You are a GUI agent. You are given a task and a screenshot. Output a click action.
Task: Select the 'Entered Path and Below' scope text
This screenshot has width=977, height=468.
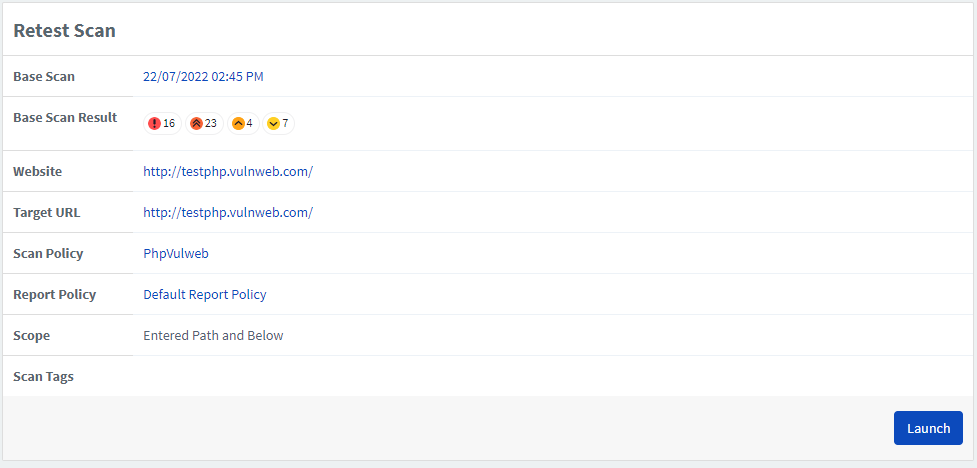[213, 335]
